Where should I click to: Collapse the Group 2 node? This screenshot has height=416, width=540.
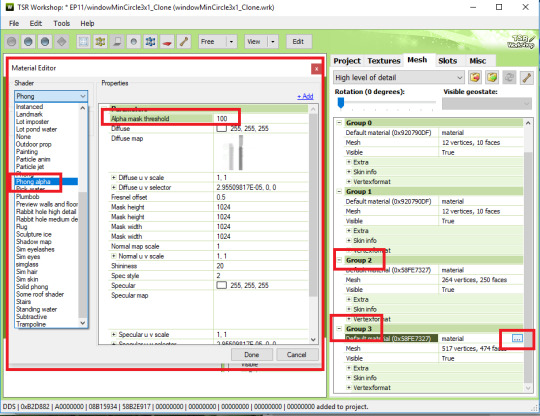[339, 260]
